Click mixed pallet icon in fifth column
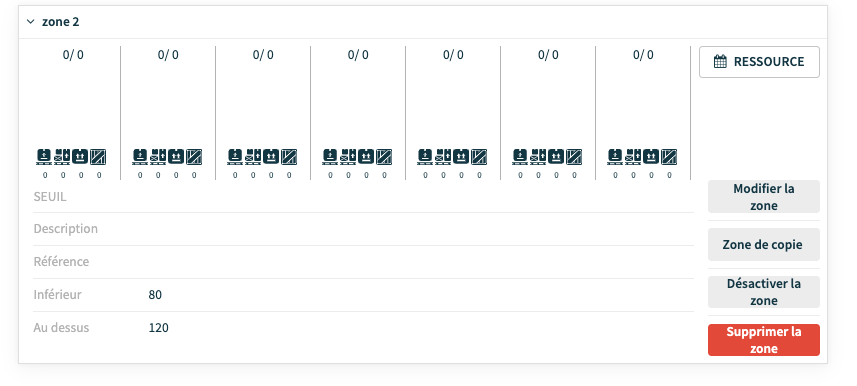 point(443,157)
